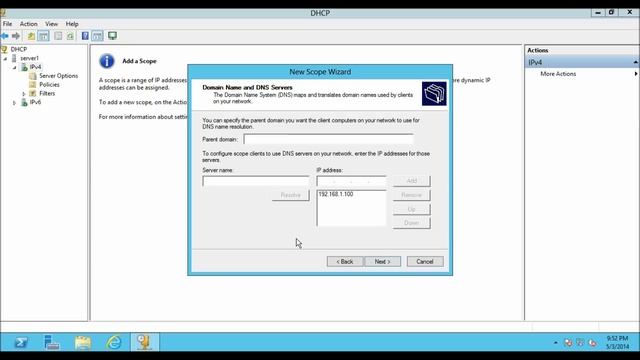Viewport: 640px width, 360px height.
Task: Click the wizard folder graphic icon
Action: point(434,93)
